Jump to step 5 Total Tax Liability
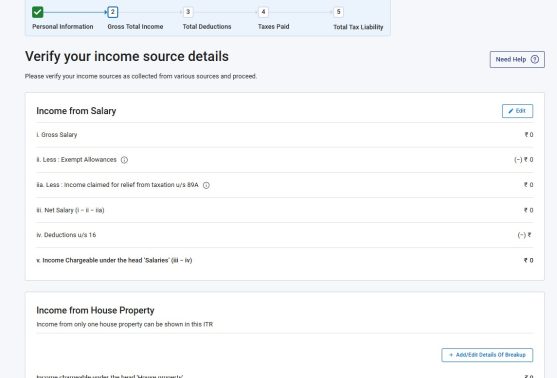 [x=339, y=12]
